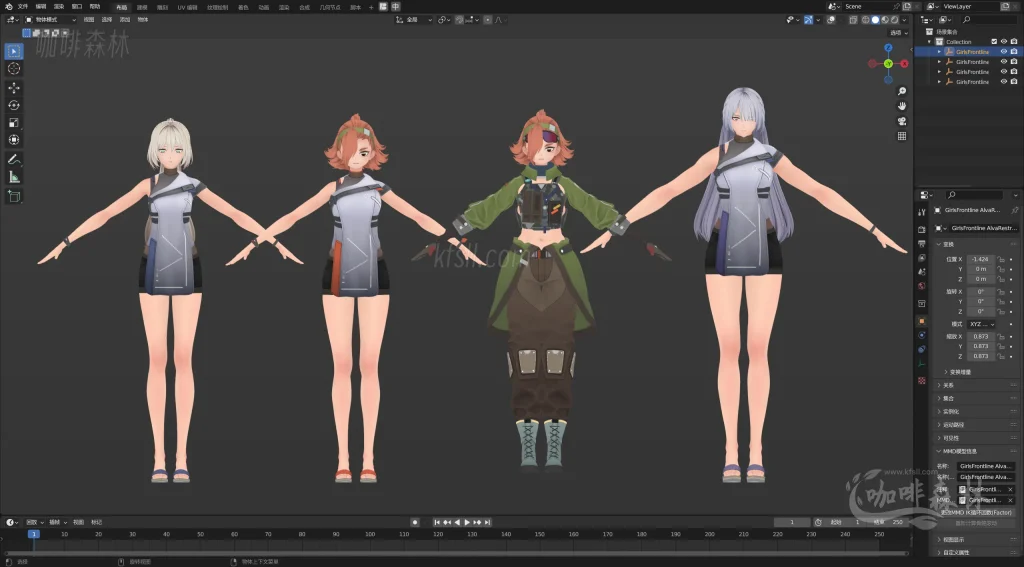Viewport: 1024px width, 567px height.
Task: Select the Measure tool
Action: (x=14, y=177)
